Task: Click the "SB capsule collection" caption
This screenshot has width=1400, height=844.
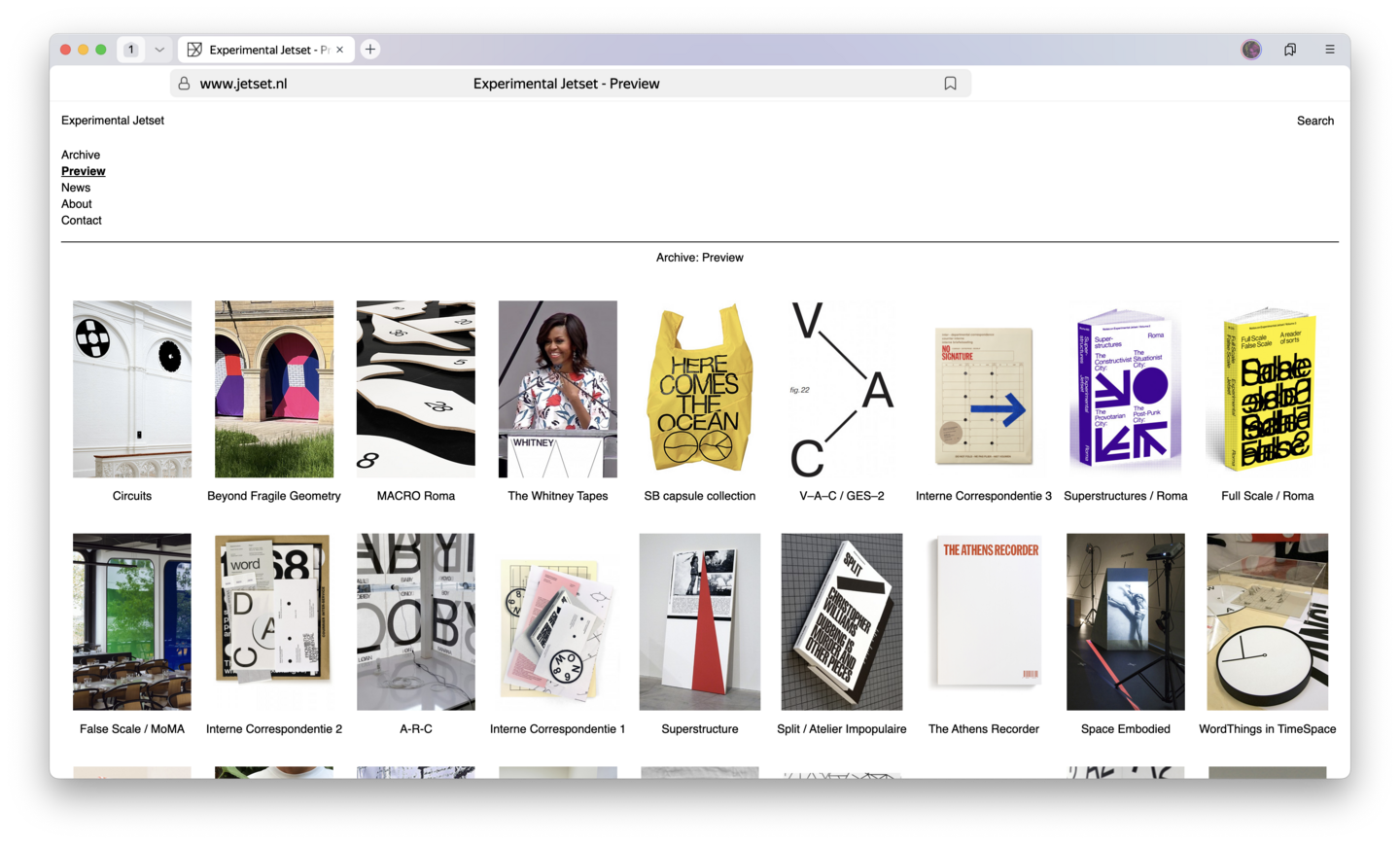Action: [700, 496]
